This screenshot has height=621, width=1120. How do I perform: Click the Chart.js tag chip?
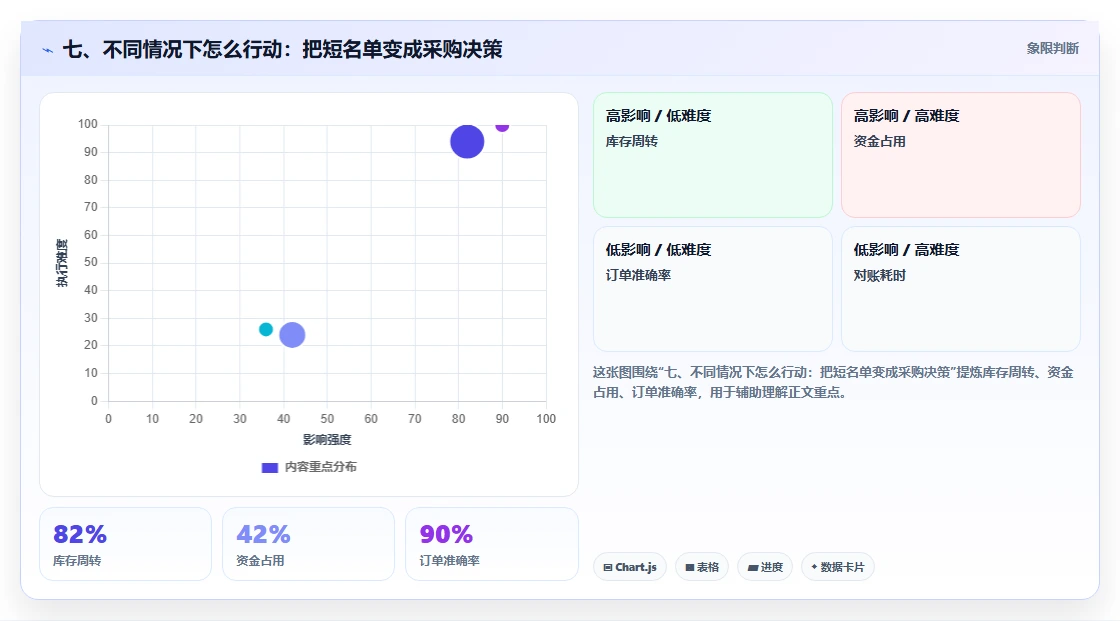click(630, 567)
